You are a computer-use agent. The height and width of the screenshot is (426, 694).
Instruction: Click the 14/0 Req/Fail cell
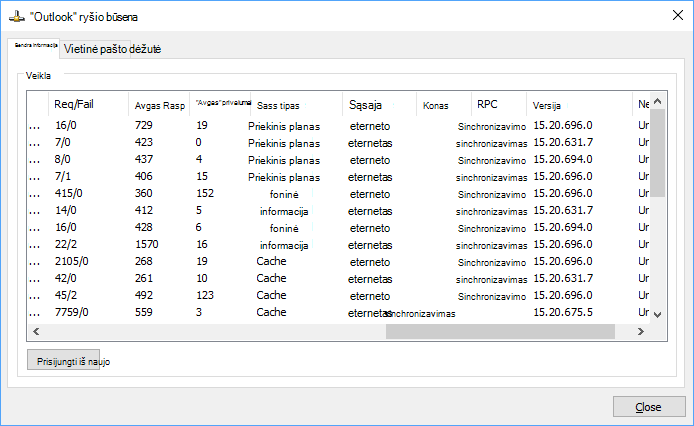66,210
